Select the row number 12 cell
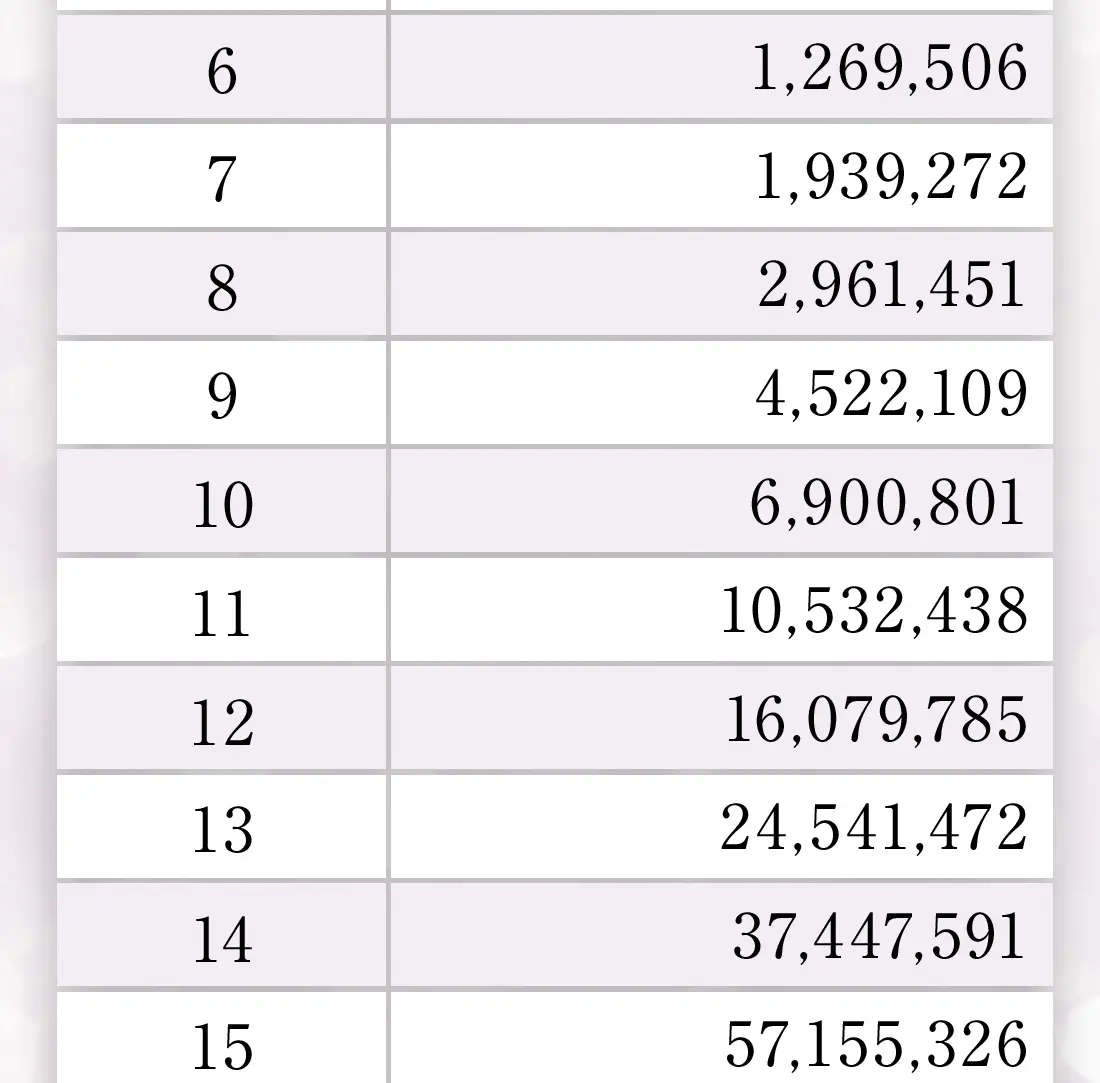Screen dimensions: 1100x1083 click(222, 721)
